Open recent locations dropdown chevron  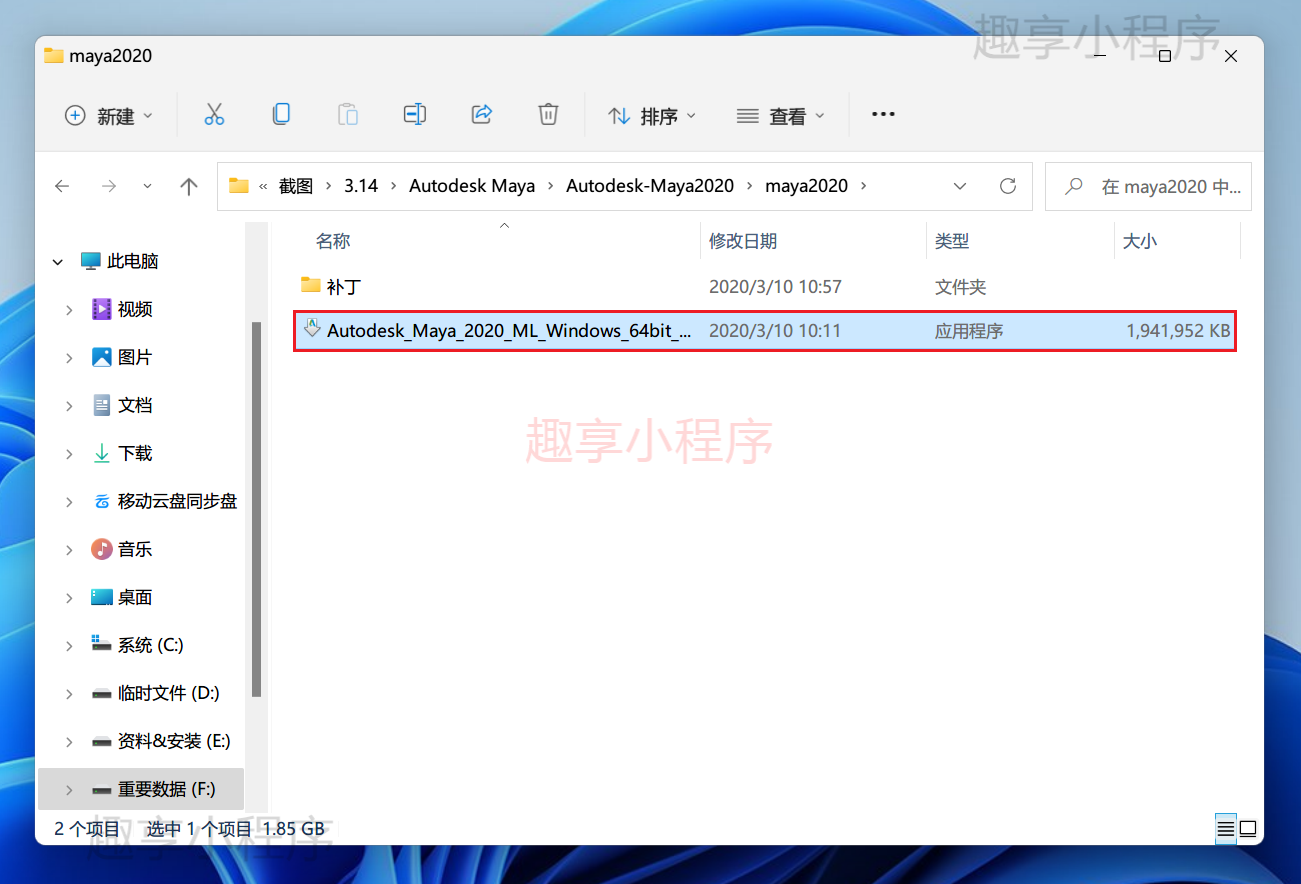click(148, 186)
